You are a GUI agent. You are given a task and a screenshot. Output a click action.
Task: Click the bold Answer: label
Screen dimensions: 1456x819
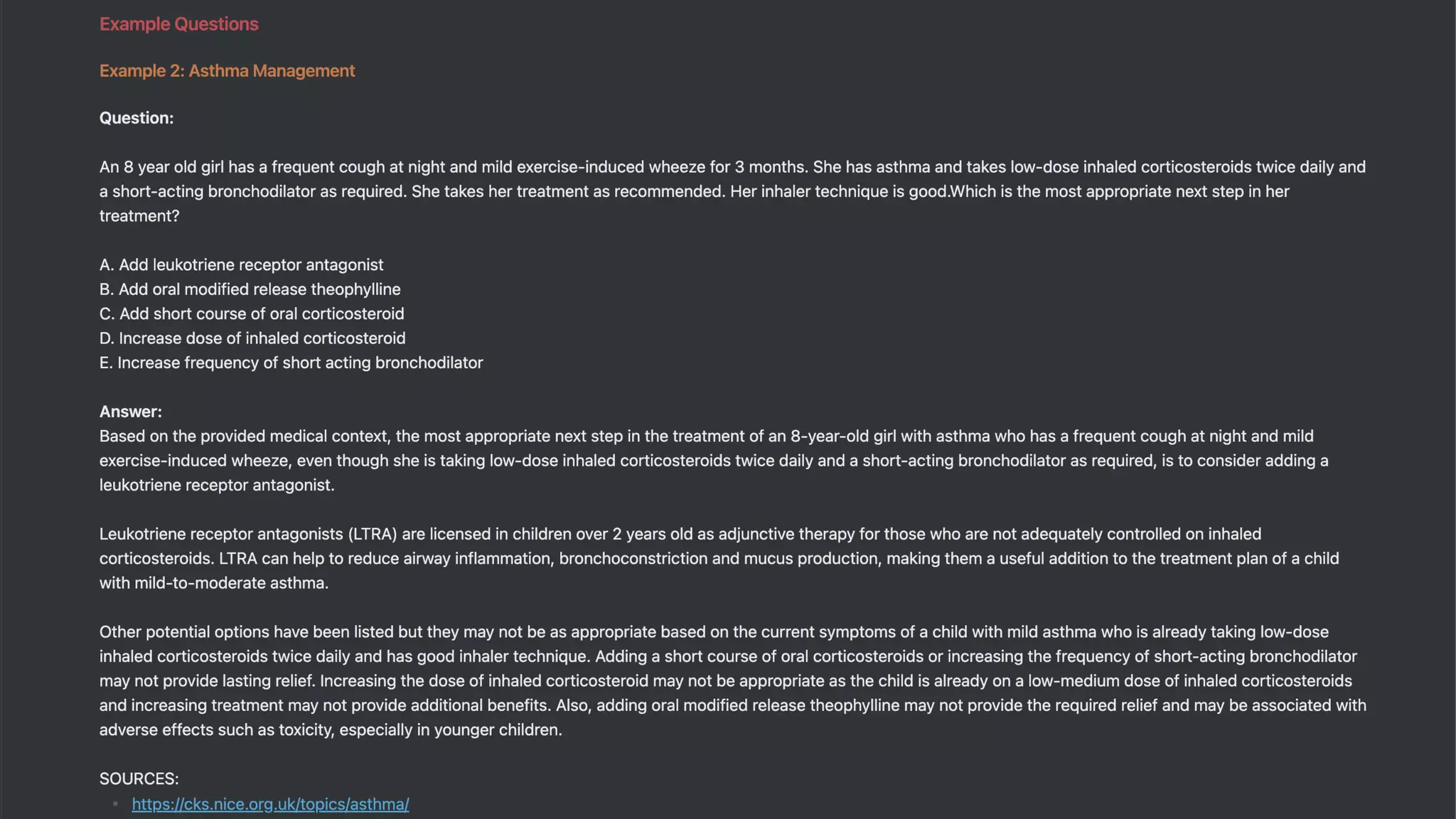(x=131, y=412)
